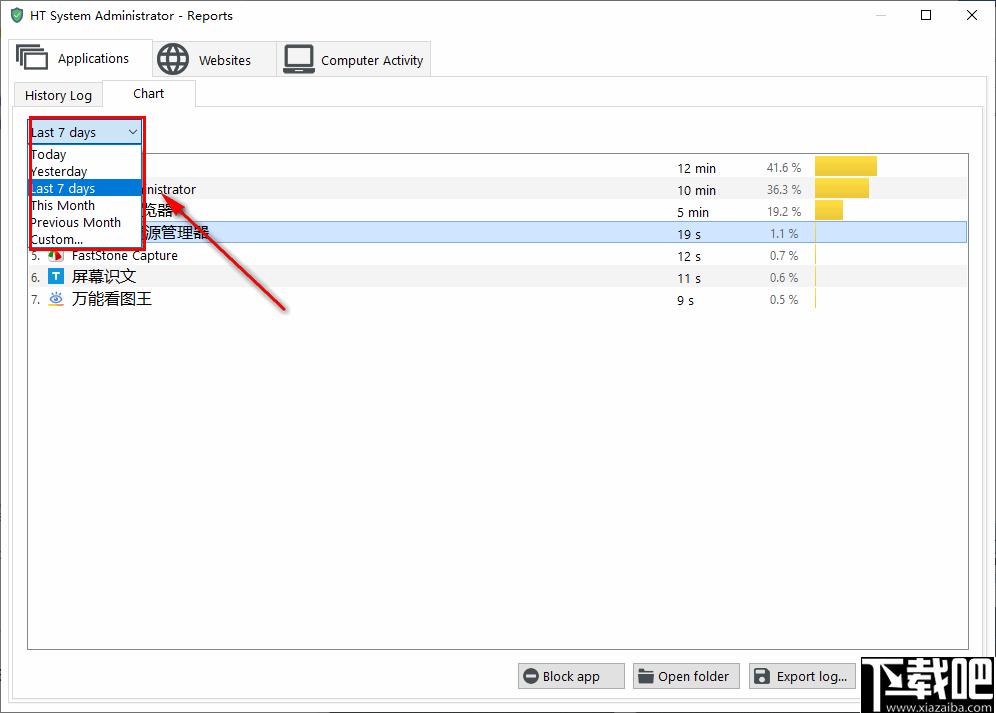The image size is (996, 713).
Task: Choose Yesterday from the period list
Action: tap(85, 172)
